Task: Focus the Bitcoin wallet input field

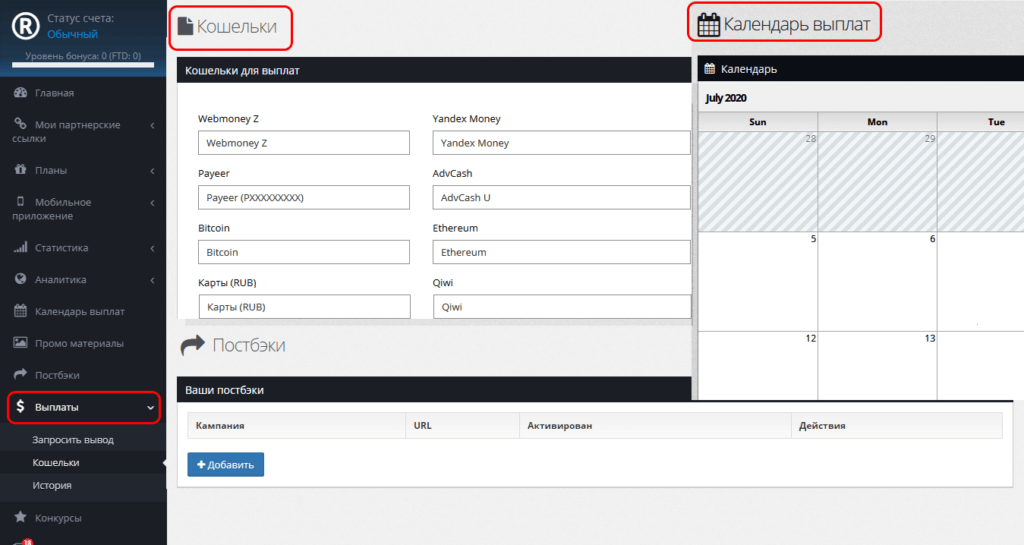Action: click(x=304, y=252)
